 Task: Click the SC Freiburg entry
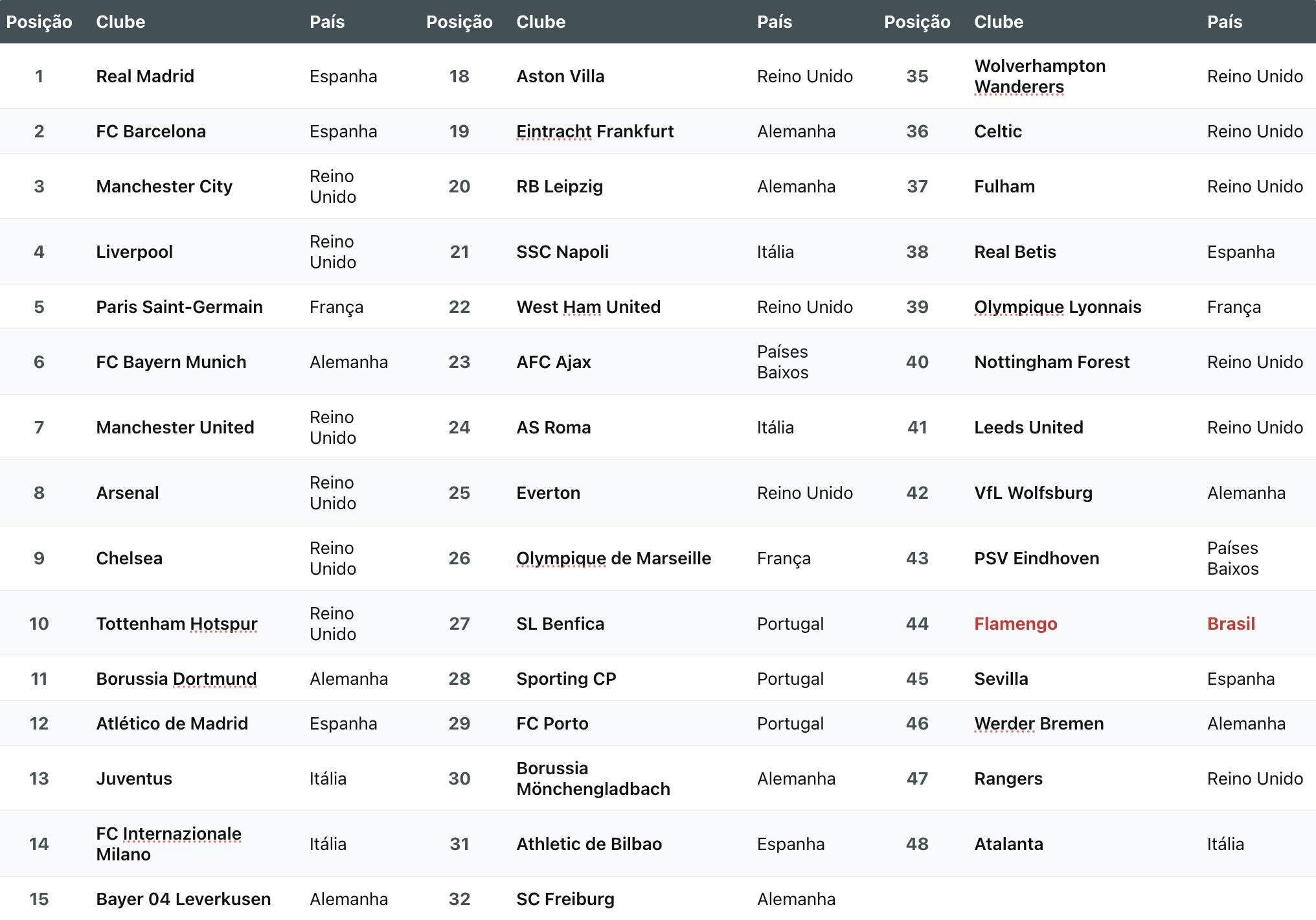tap(565, 899)
